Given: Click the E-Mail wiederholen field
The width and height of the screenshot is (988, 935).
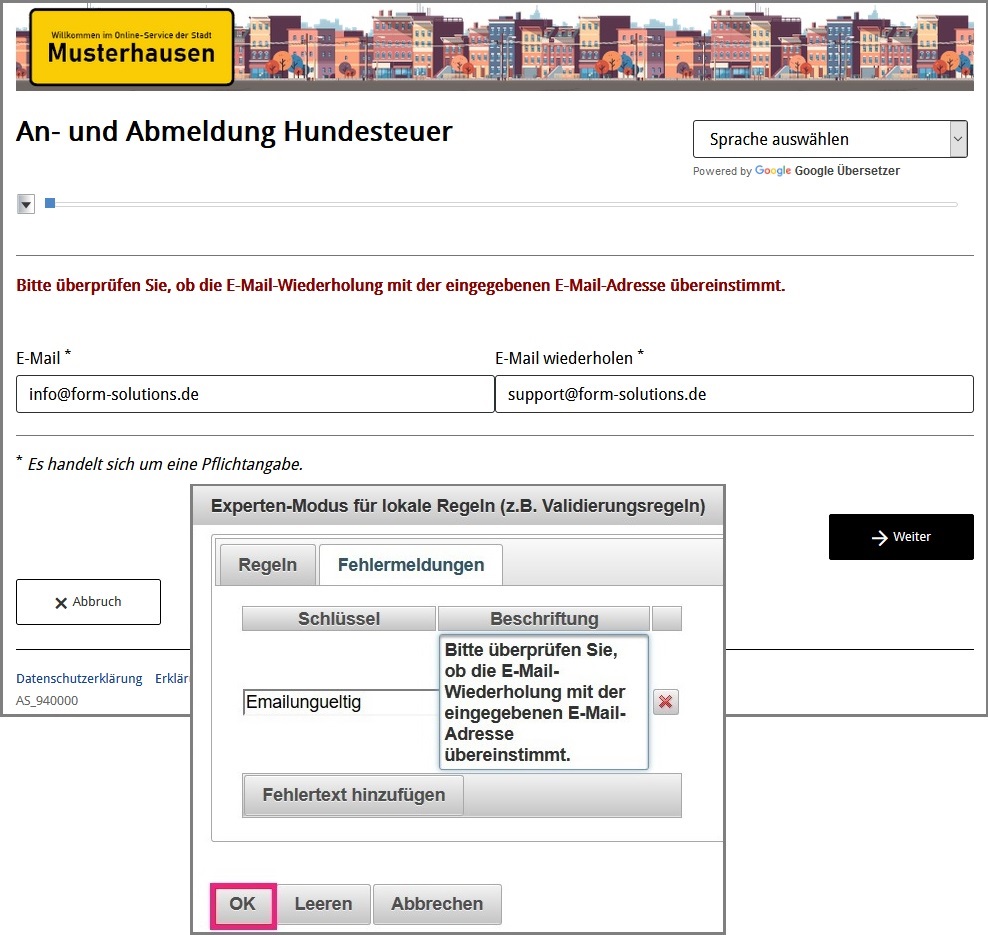Looking at the screenshot, I should click(734, 394).
